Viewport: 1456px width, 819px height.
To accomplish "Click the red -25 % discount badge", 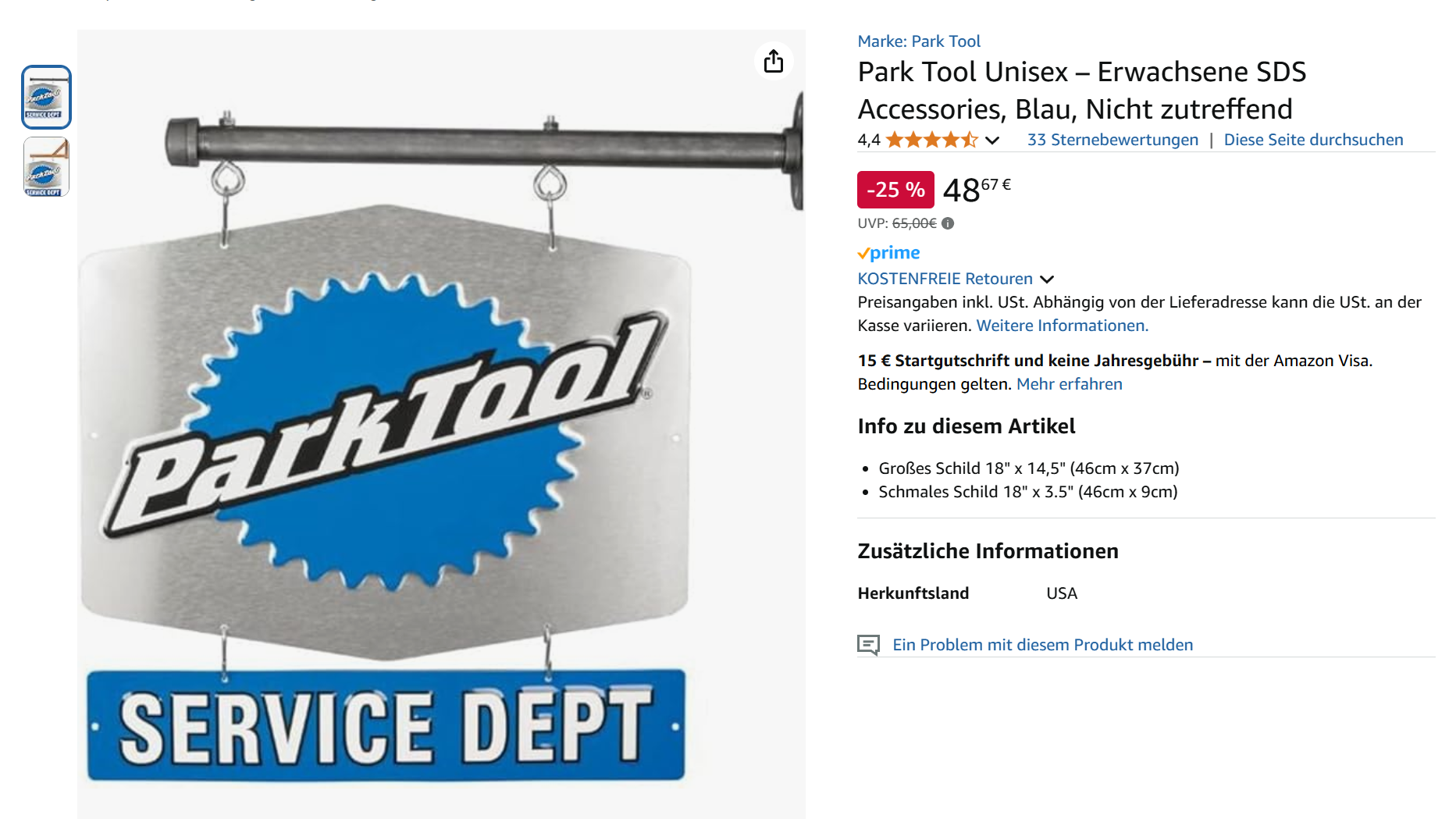I will pyautogui.click(x=895, y=190).
